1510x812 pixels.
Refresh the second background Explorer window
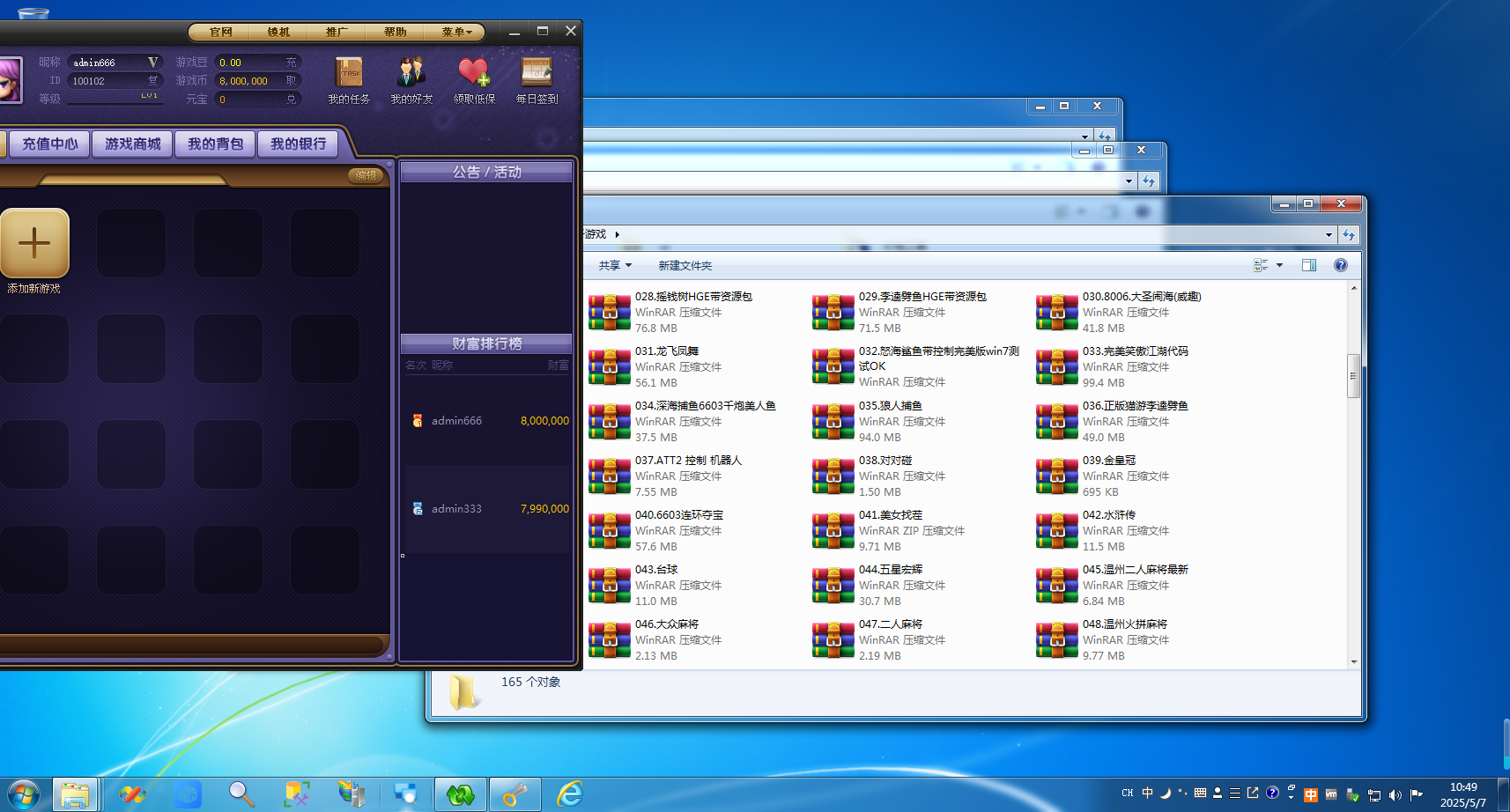(1148, 181)
